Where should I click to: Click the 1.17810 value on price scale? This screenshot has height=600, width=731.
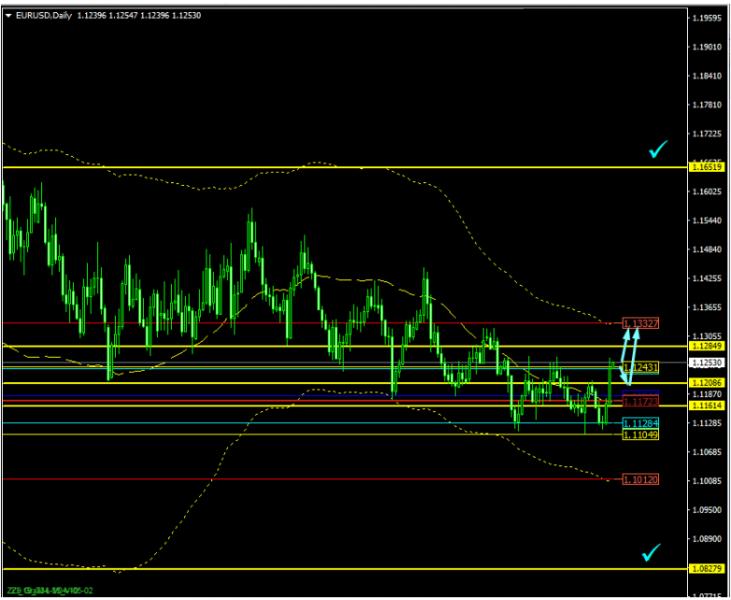pyautogui.click(x=707, y=105)
